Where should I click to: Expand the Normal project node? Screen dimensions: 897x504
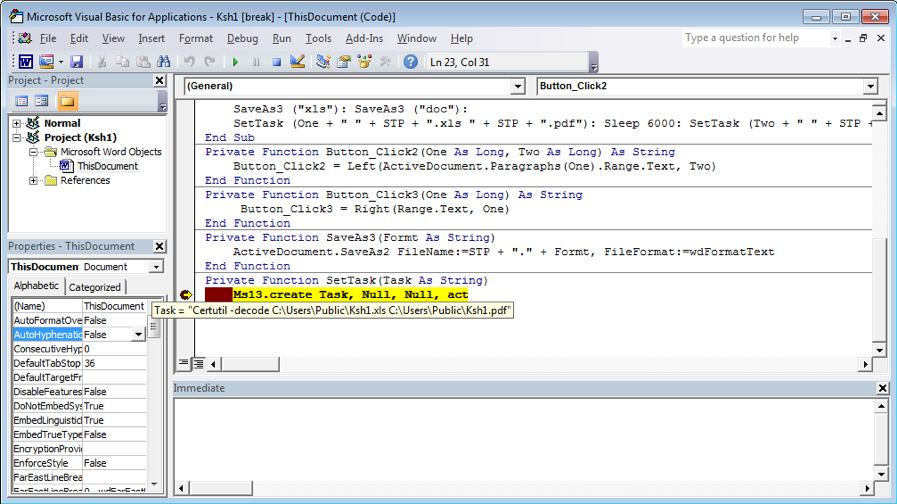[x=17, y=124]
